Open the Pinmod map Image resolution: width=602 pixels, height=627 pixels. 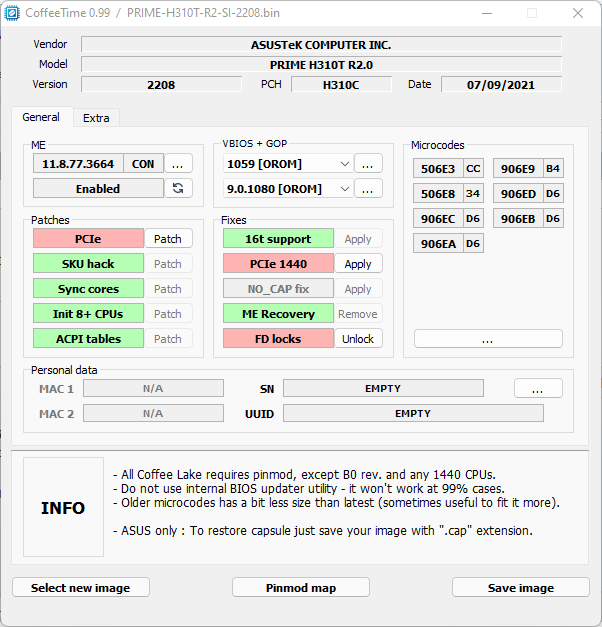pyautogui.click(x=301, y=587)
